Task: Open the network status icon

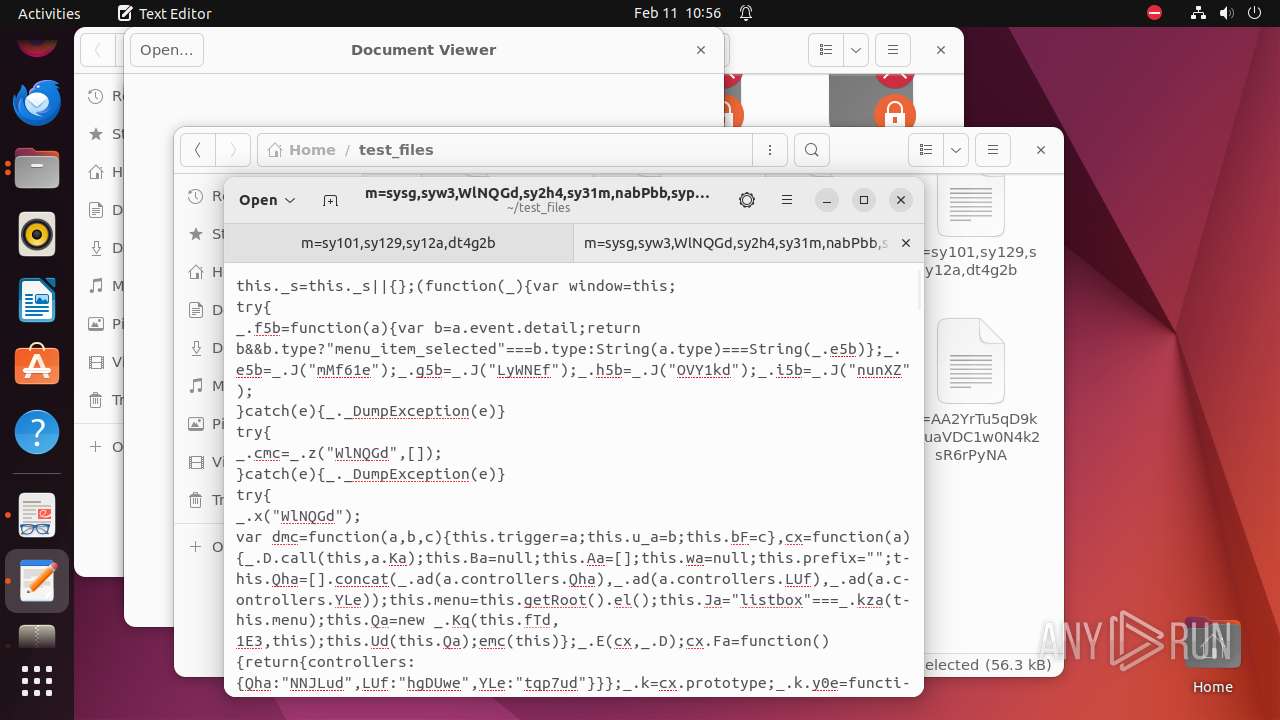Action: [1198, 13]
